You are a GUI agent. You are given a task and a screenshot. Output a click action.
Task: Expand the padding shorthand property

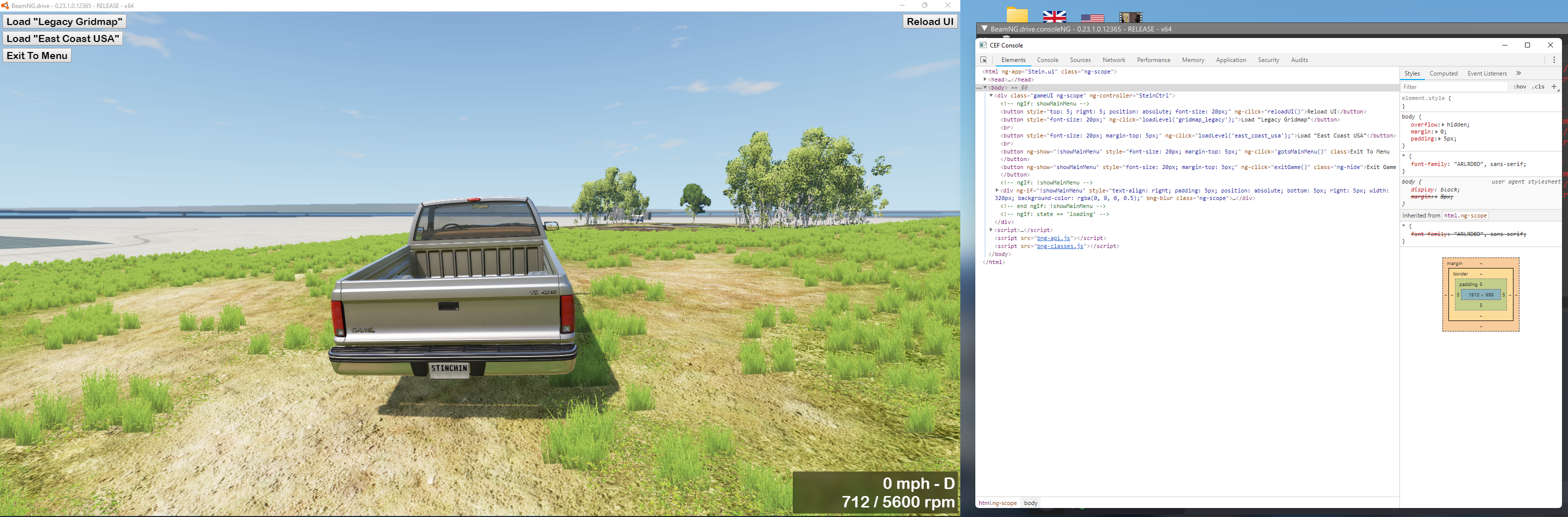tap(1439, 138)
